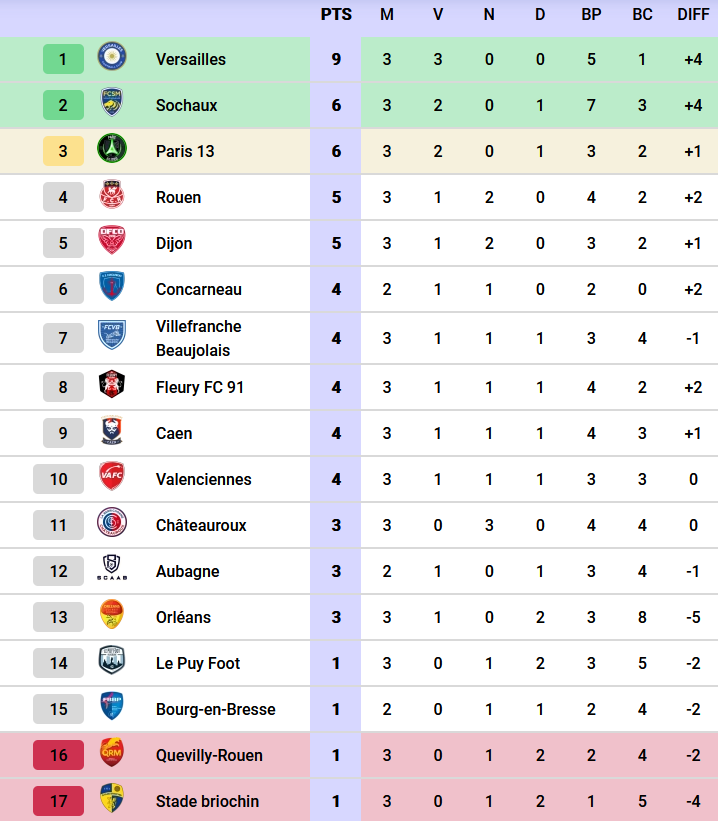Click the Fleury FC 91 team name
718x821 pixels.
(x=200, y=387)
